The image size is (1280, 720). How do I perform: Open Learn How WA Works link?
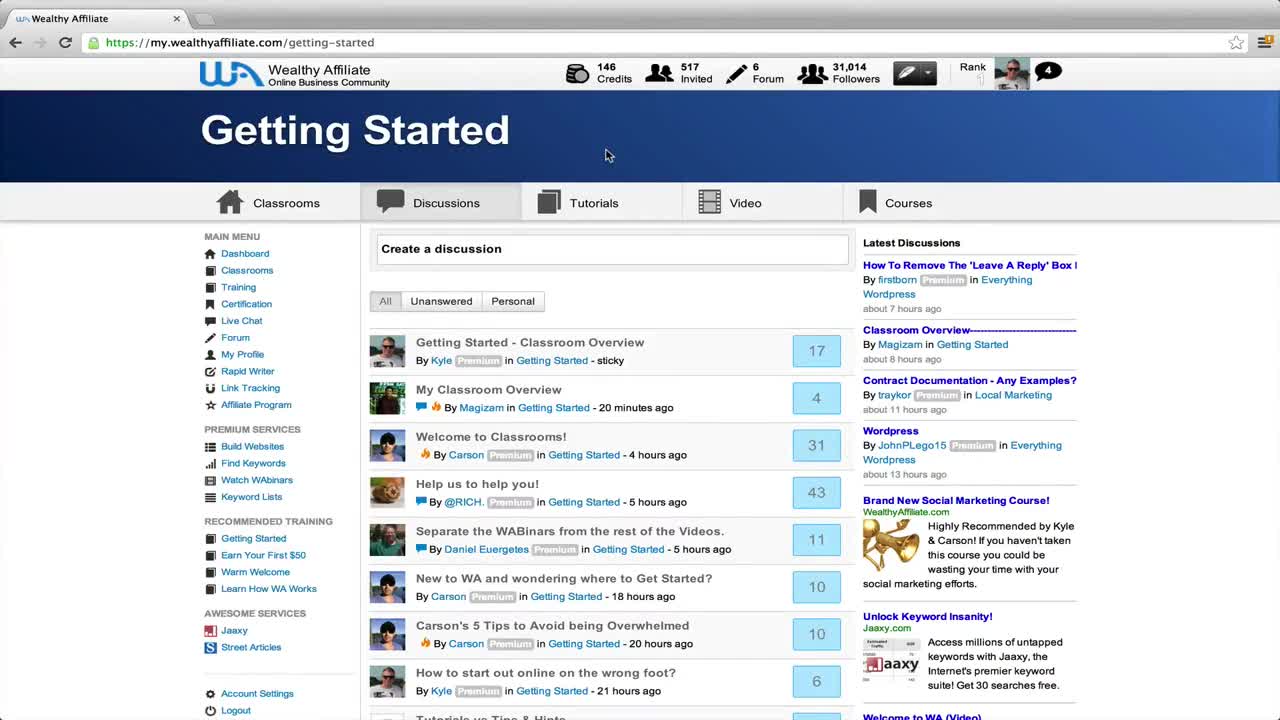pyautogui.click(x=268, y=589)
